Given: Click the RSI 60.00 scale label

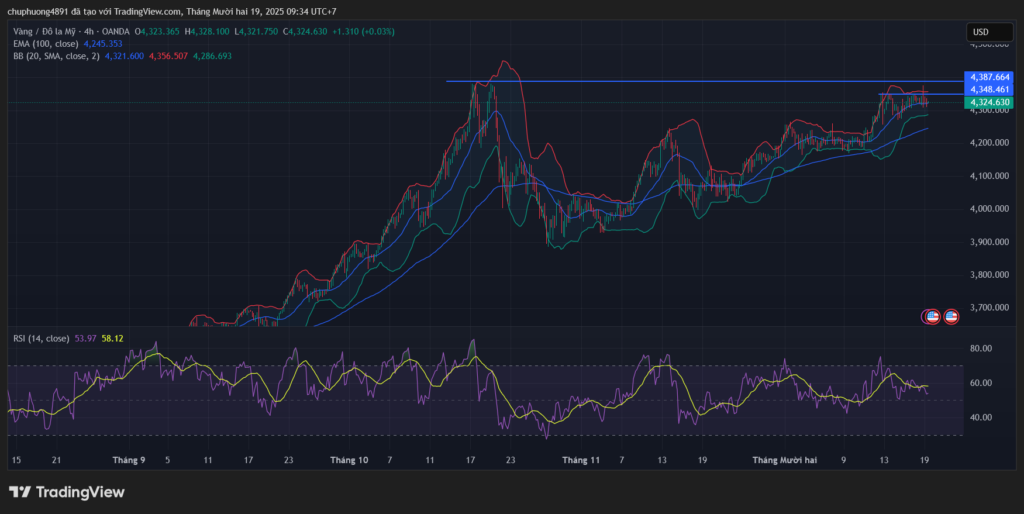Looking at the screenshot, I should 980,383.
